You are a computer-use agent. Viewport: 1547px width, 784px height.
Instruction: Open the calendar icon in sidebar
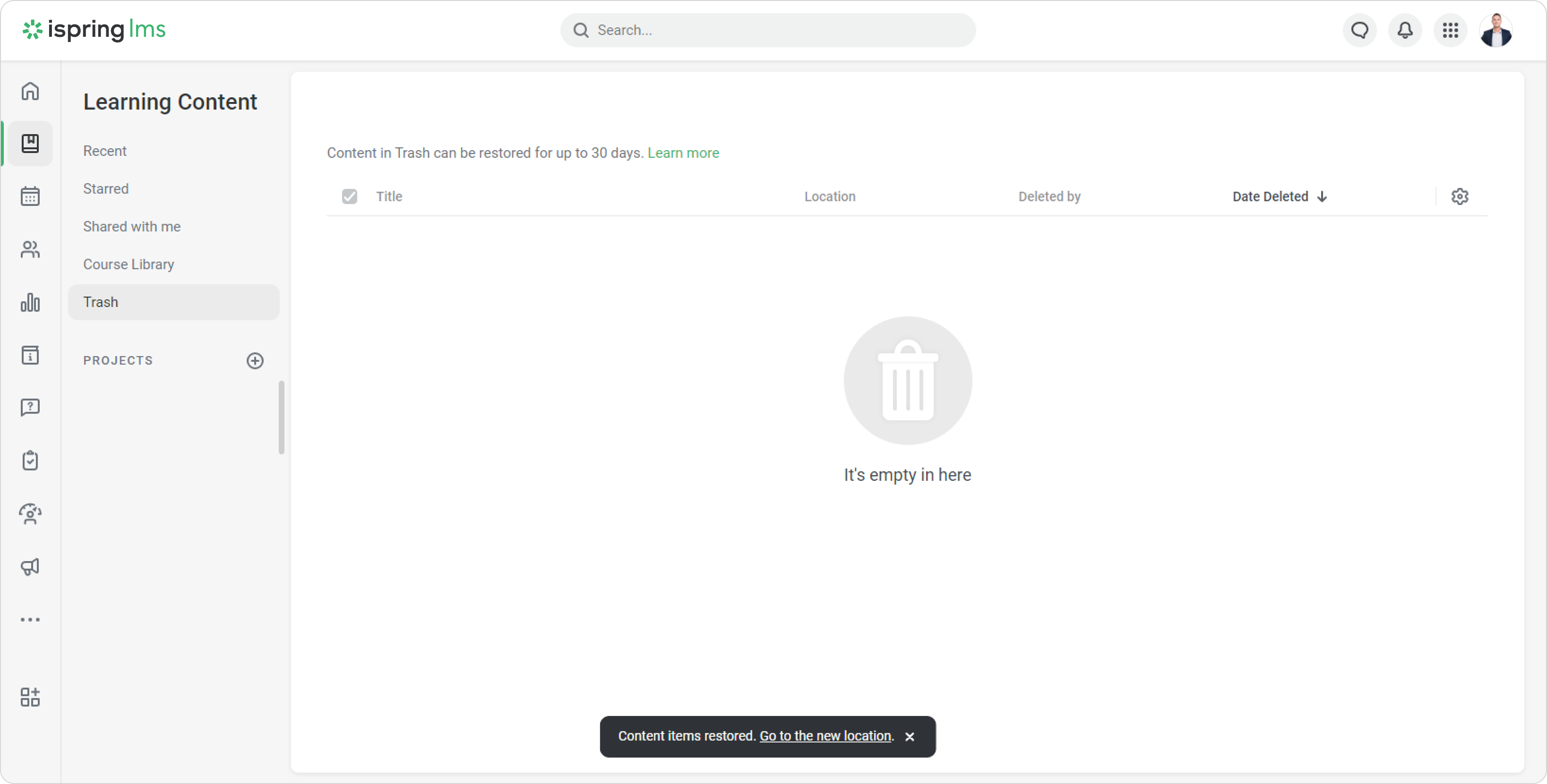30,196
